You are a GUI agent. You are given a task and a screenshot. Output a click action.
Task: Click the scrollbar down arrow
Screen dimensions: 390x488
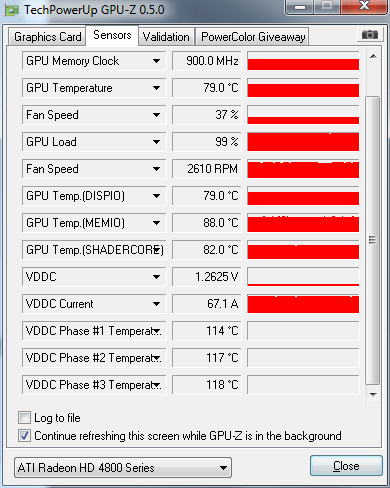coord(373,394)
